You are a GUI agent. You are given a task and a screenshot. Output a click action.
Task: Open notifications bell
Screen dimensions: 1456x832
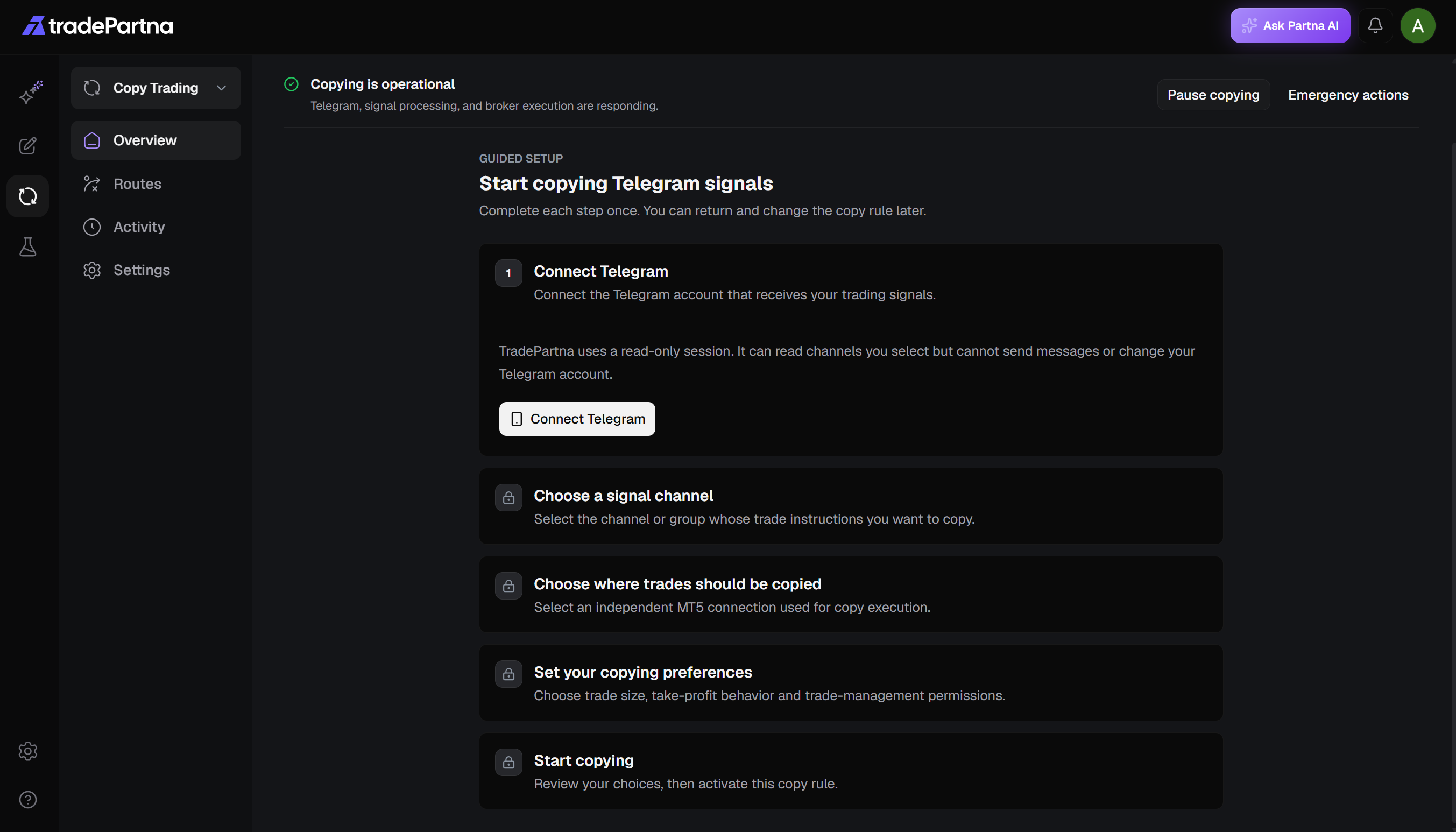[1375, 26]
